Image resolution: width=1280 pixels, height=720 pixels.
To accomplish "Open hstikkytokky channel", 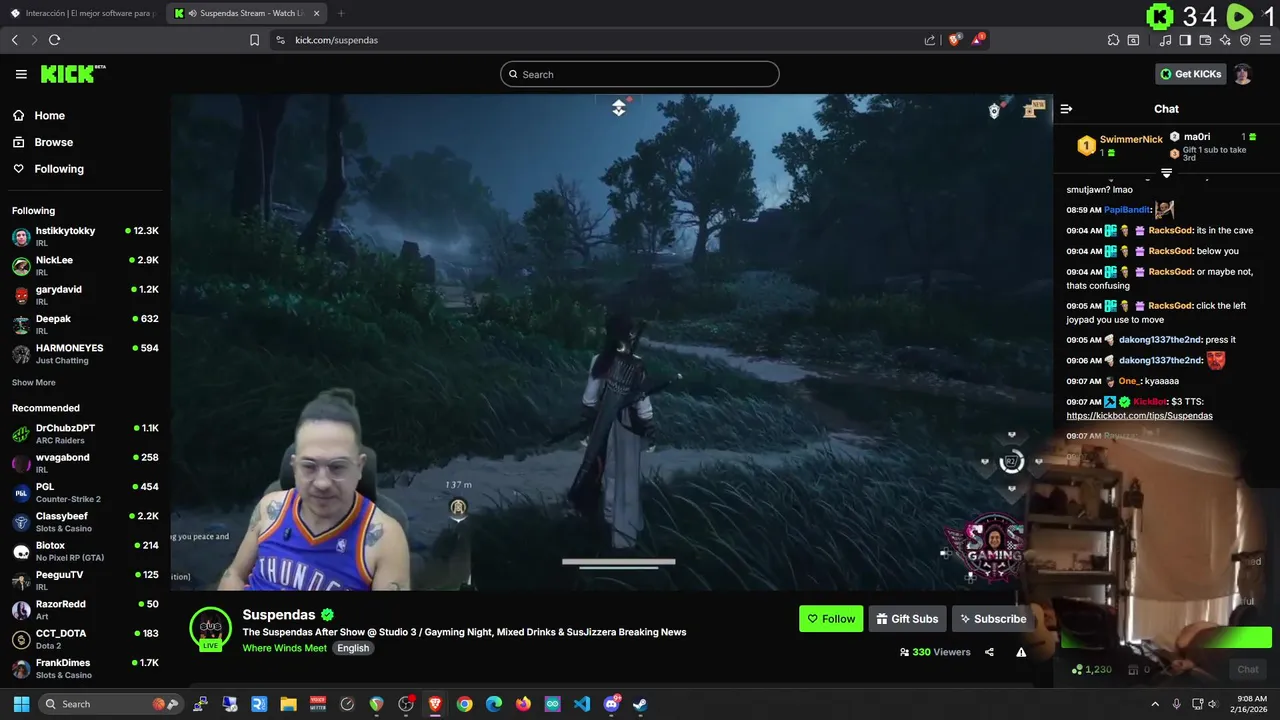I will (85, 237).
